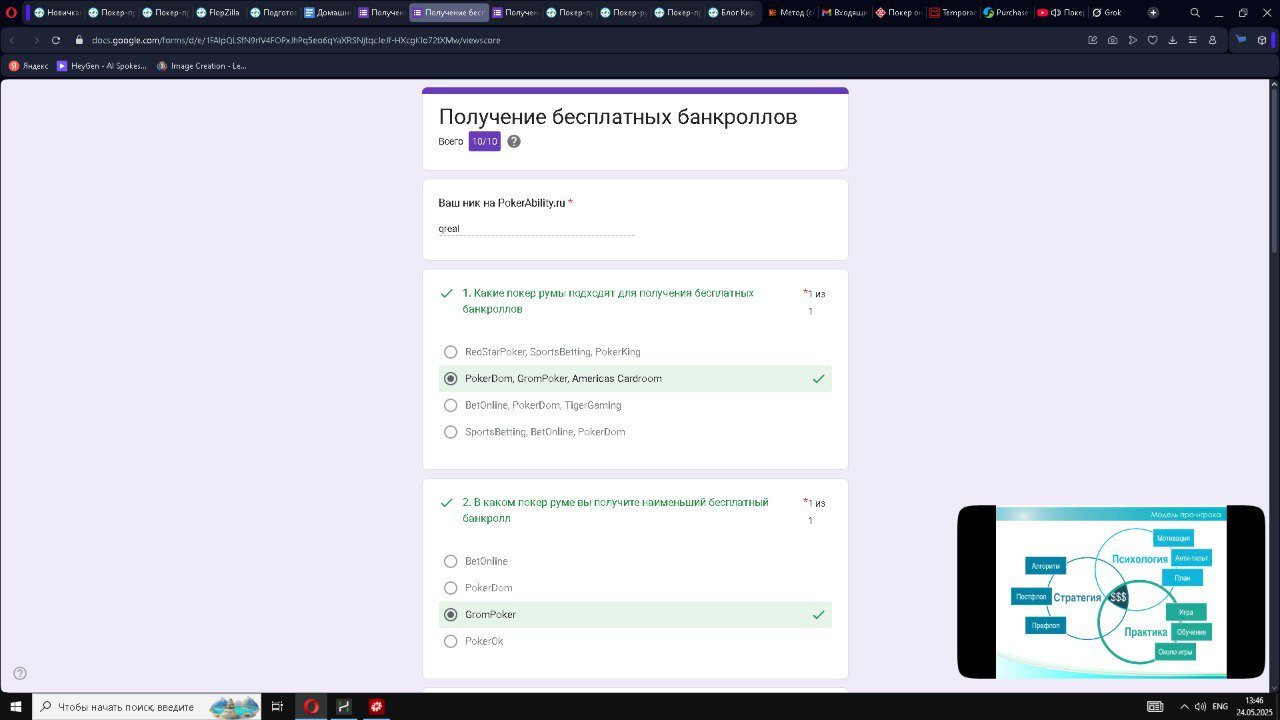This screenshot has width=1280, height=720.
Task: Switch to the YouTube Покер tab
Action: [x=1059, y=13]
